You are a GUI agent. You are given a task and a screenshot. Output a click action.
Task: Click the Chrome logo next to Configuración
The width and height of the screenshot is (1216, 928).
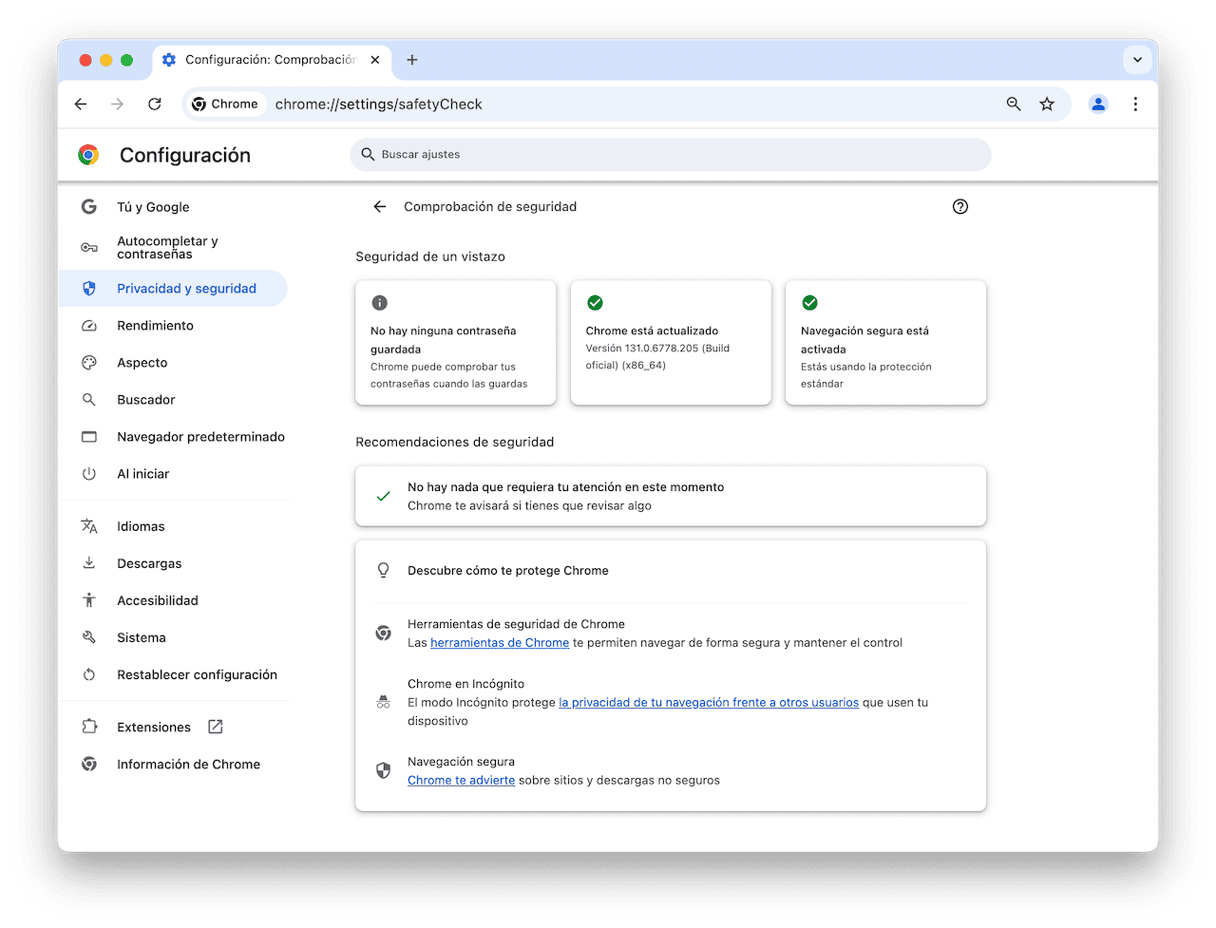pos(89,155)
